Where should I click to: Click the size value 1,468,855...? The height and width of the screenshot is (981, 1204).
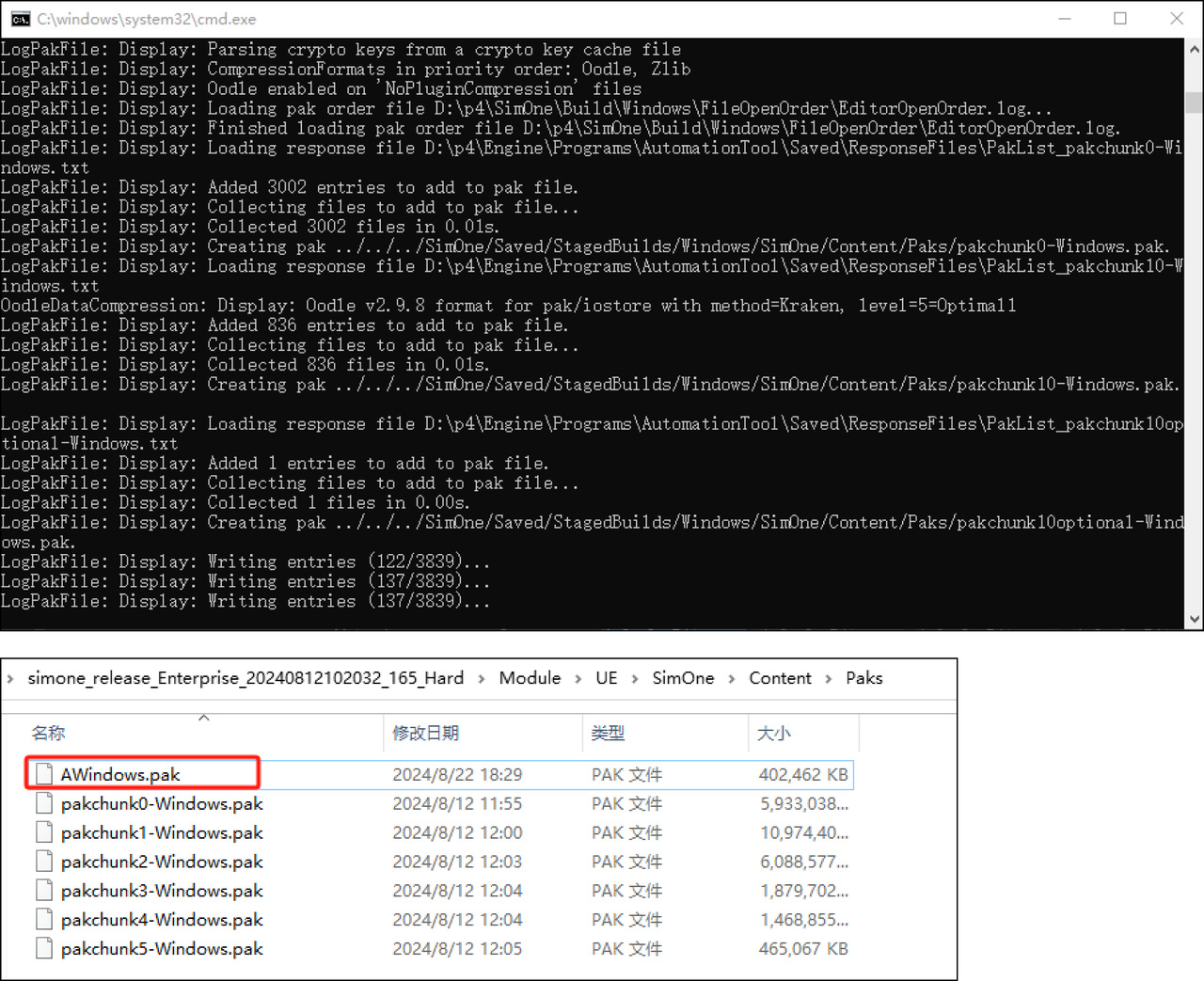(x=804, y=920)
